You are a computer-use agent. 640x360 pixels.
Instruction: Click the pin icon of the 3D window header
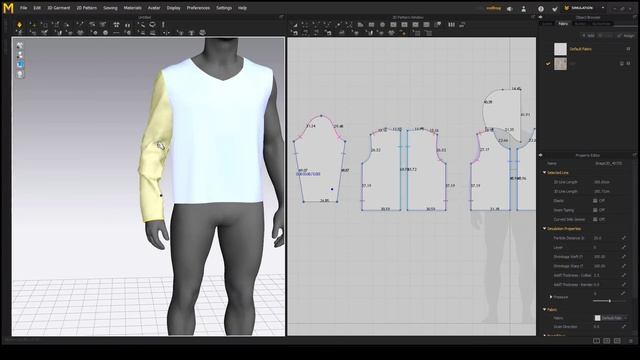(281, 17)
